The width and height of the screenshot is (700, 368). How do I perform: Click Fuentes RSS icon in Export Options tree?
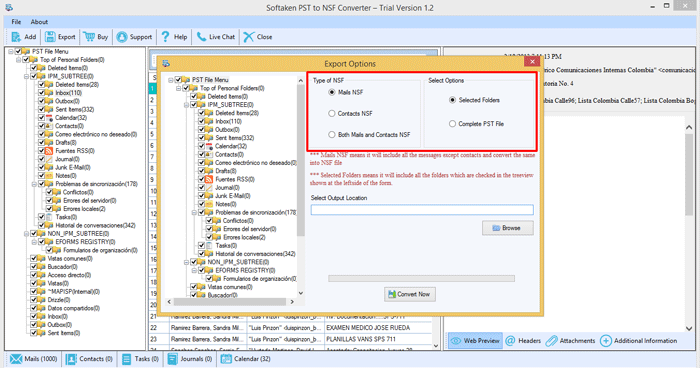pyautogui.click(x=209, y=180)
